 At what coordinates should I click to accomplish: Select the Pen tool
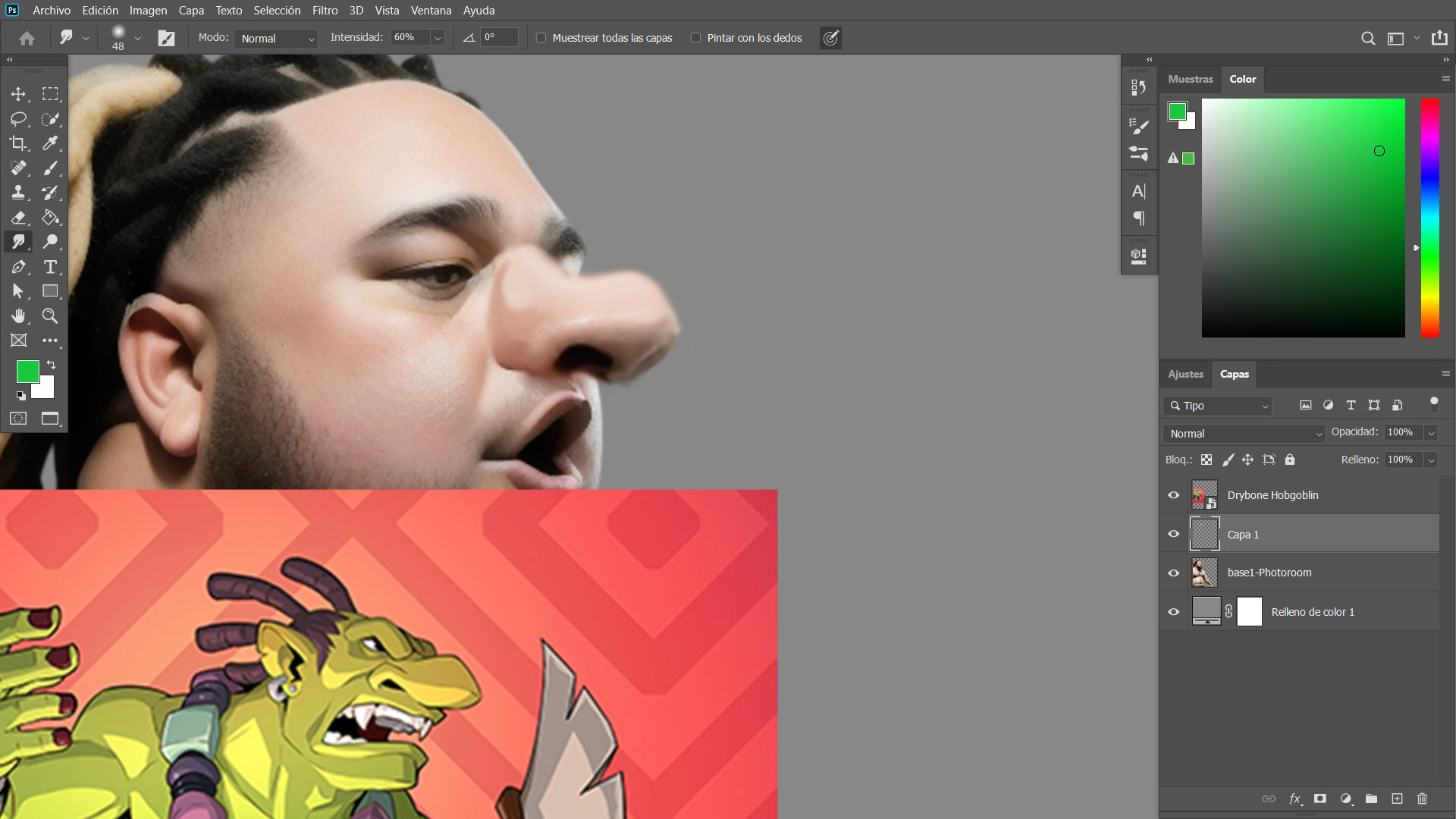(18, 267)
